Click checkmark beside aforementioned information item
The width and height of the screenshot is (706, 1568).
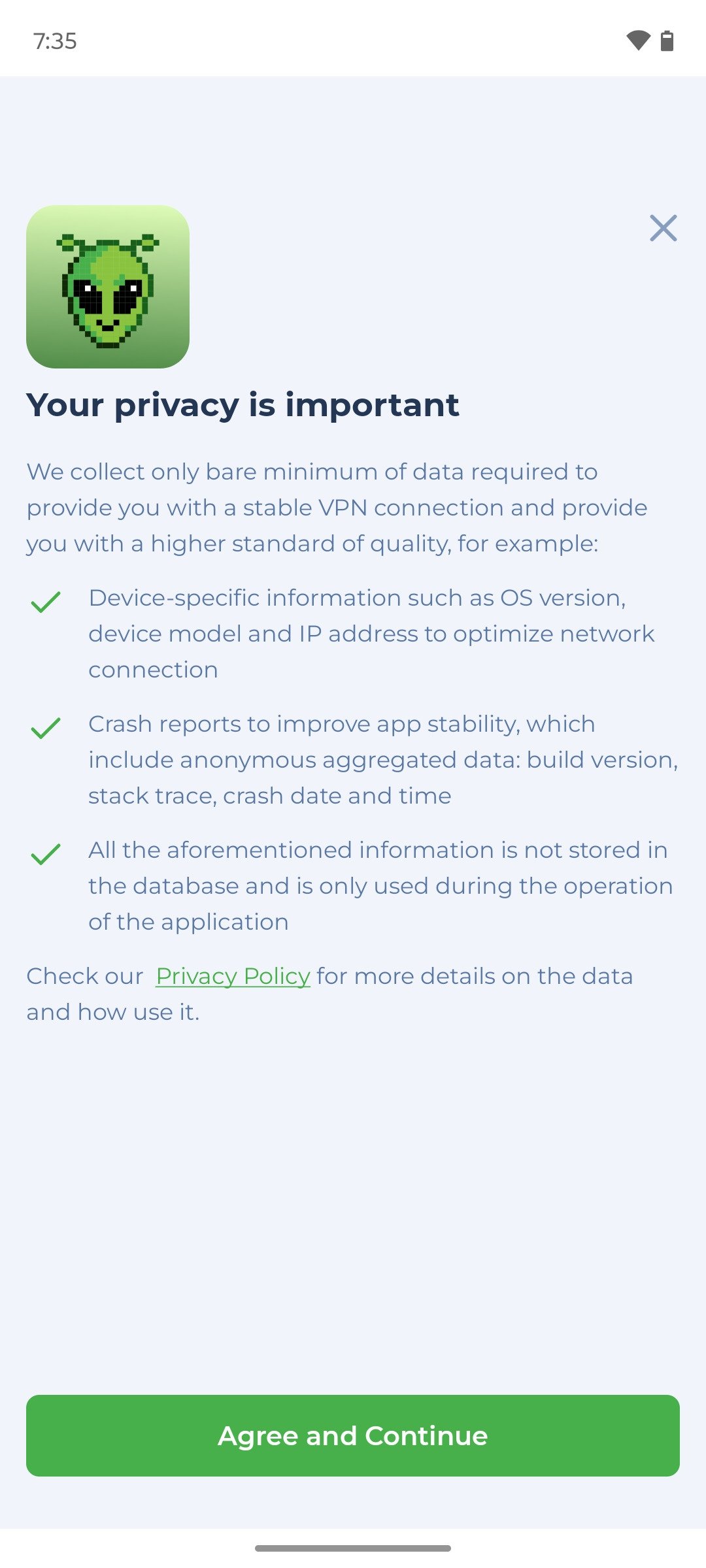click(46, 854)
